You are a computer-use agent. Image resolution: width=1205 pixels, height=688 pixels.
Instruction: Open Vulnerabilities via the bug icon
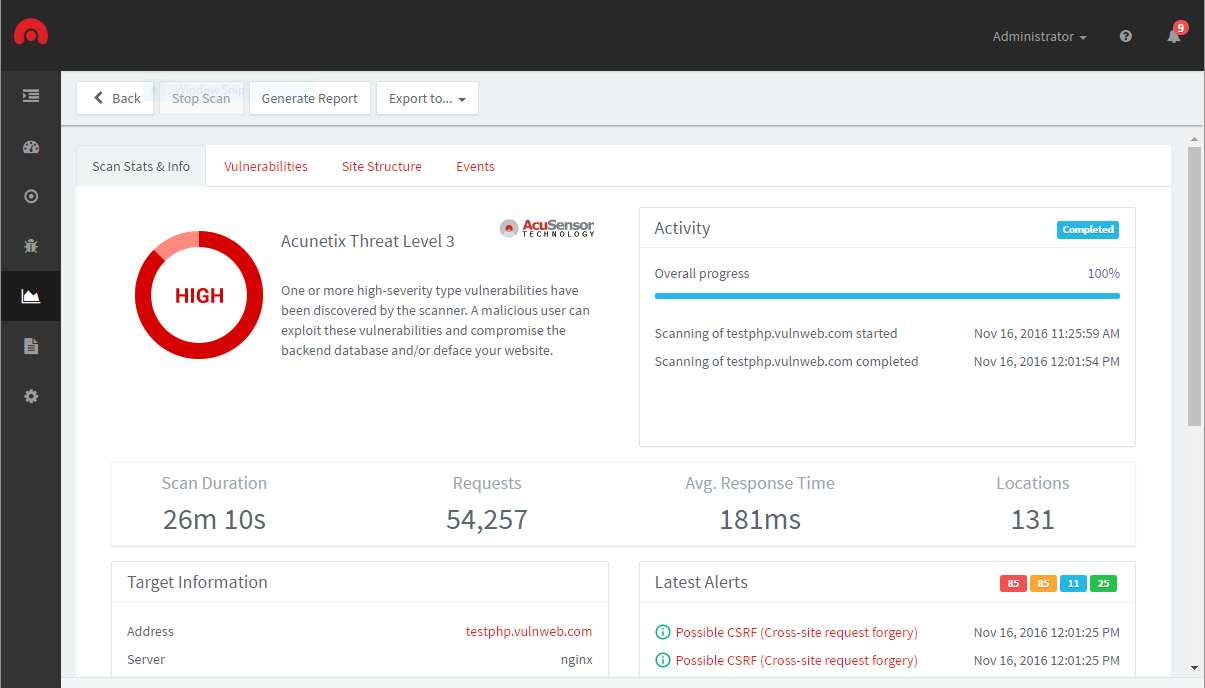click(x=31, y=246)
